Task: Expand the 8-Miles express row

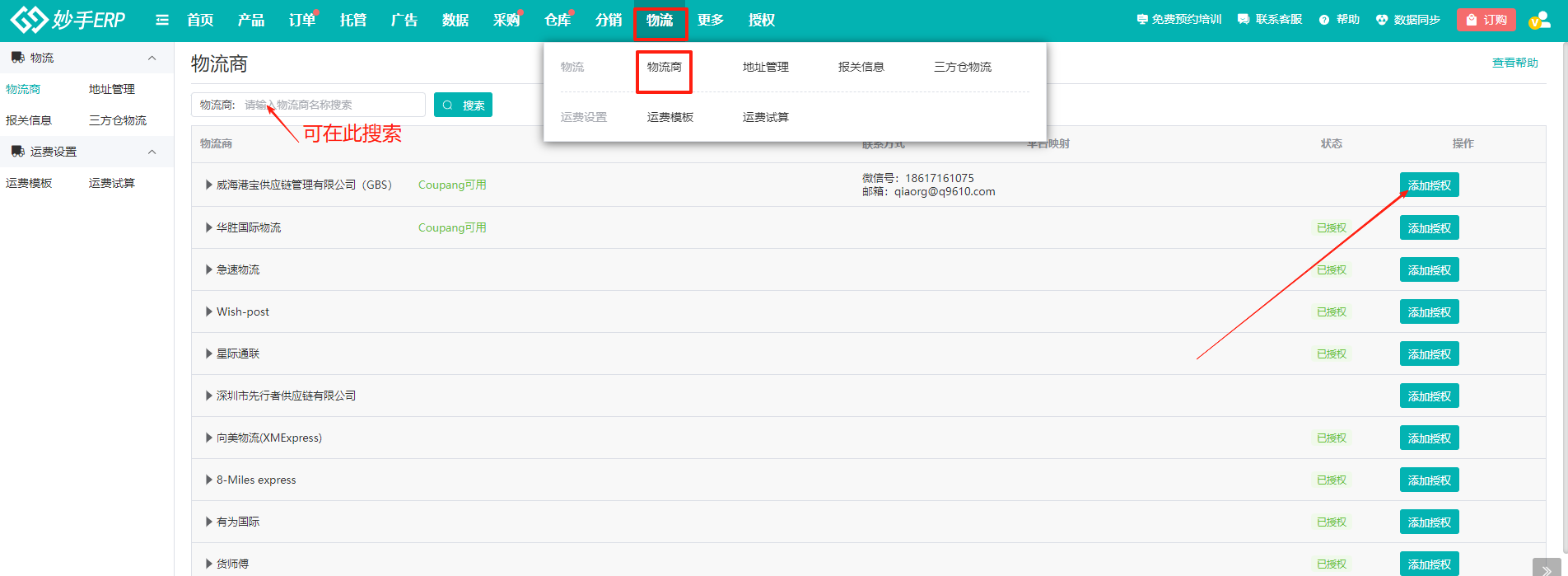Action: click(x=208, y=480)
